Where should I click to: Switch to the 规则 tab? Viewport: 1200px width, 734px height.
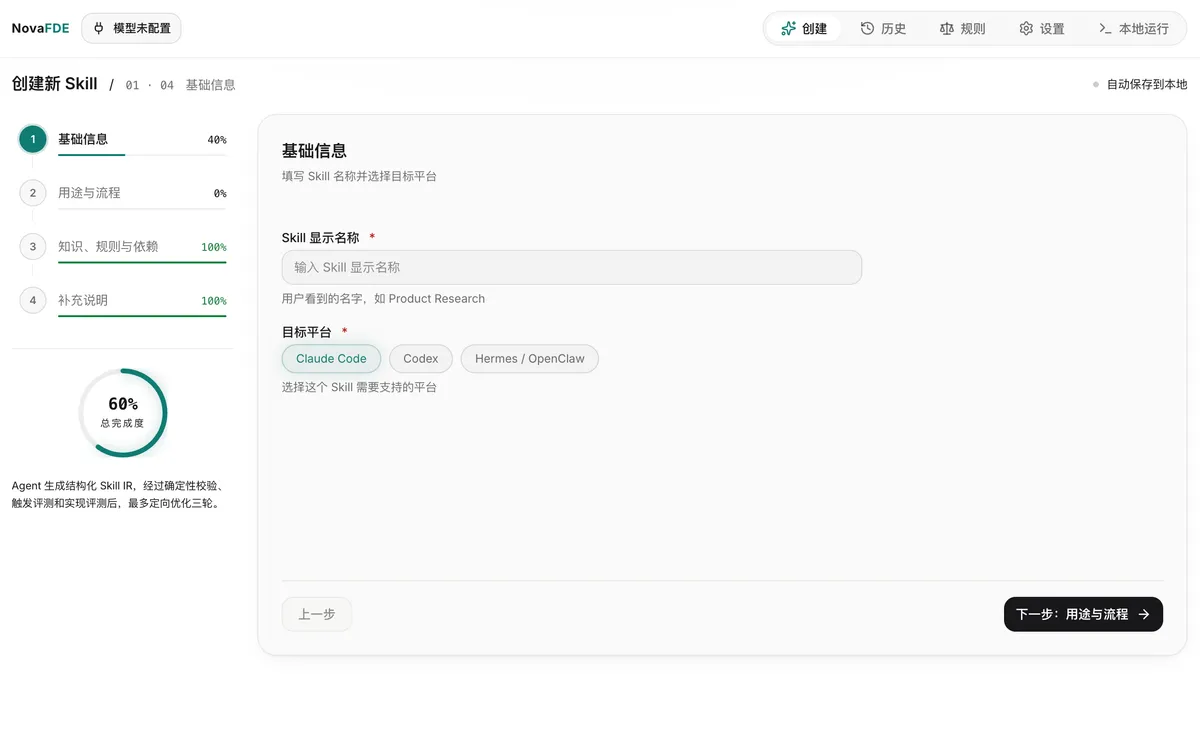[x=962, y=28]
